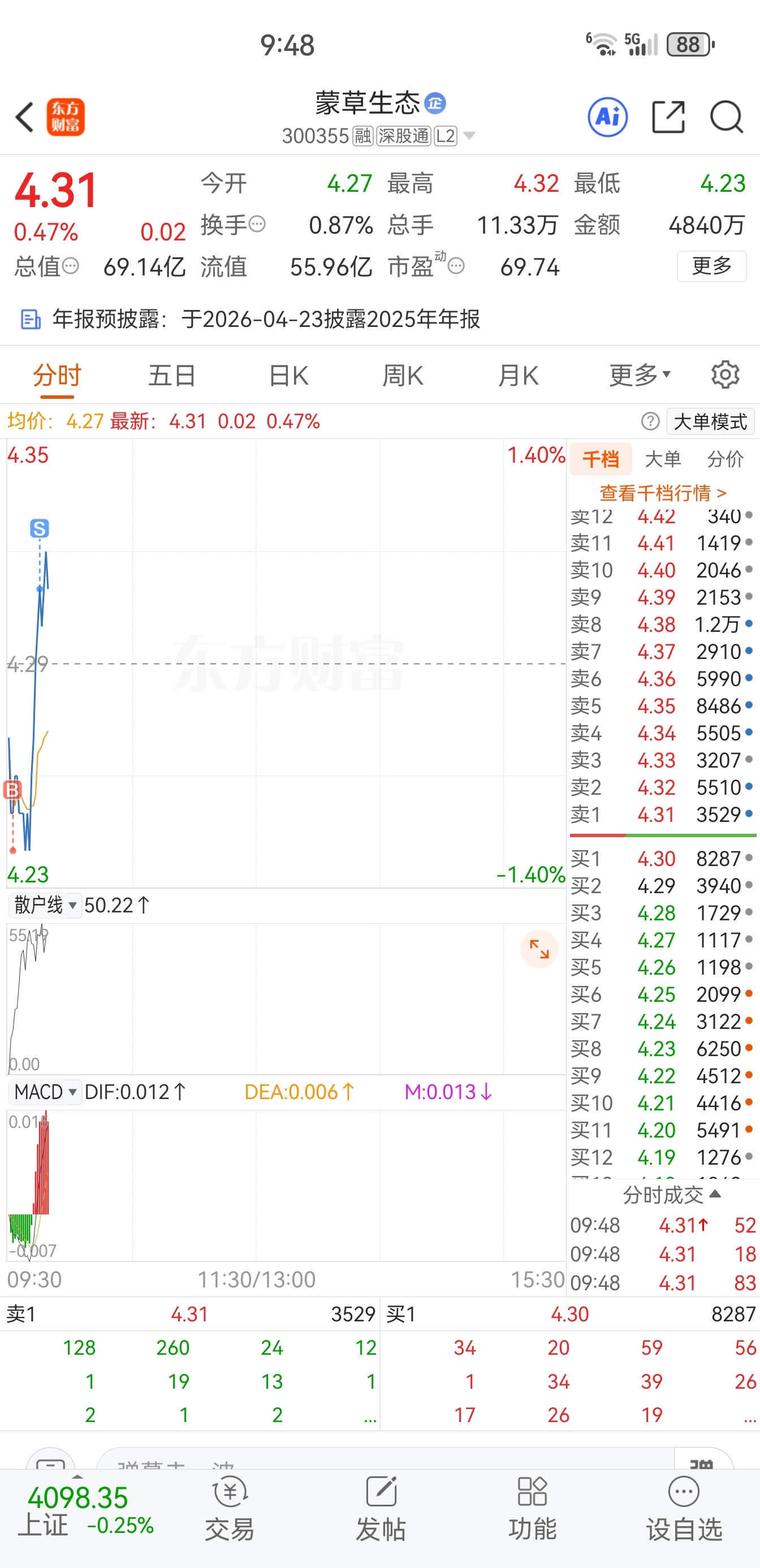
Task: Tap the 4.31 current price
Action: (x=56, y=190)
